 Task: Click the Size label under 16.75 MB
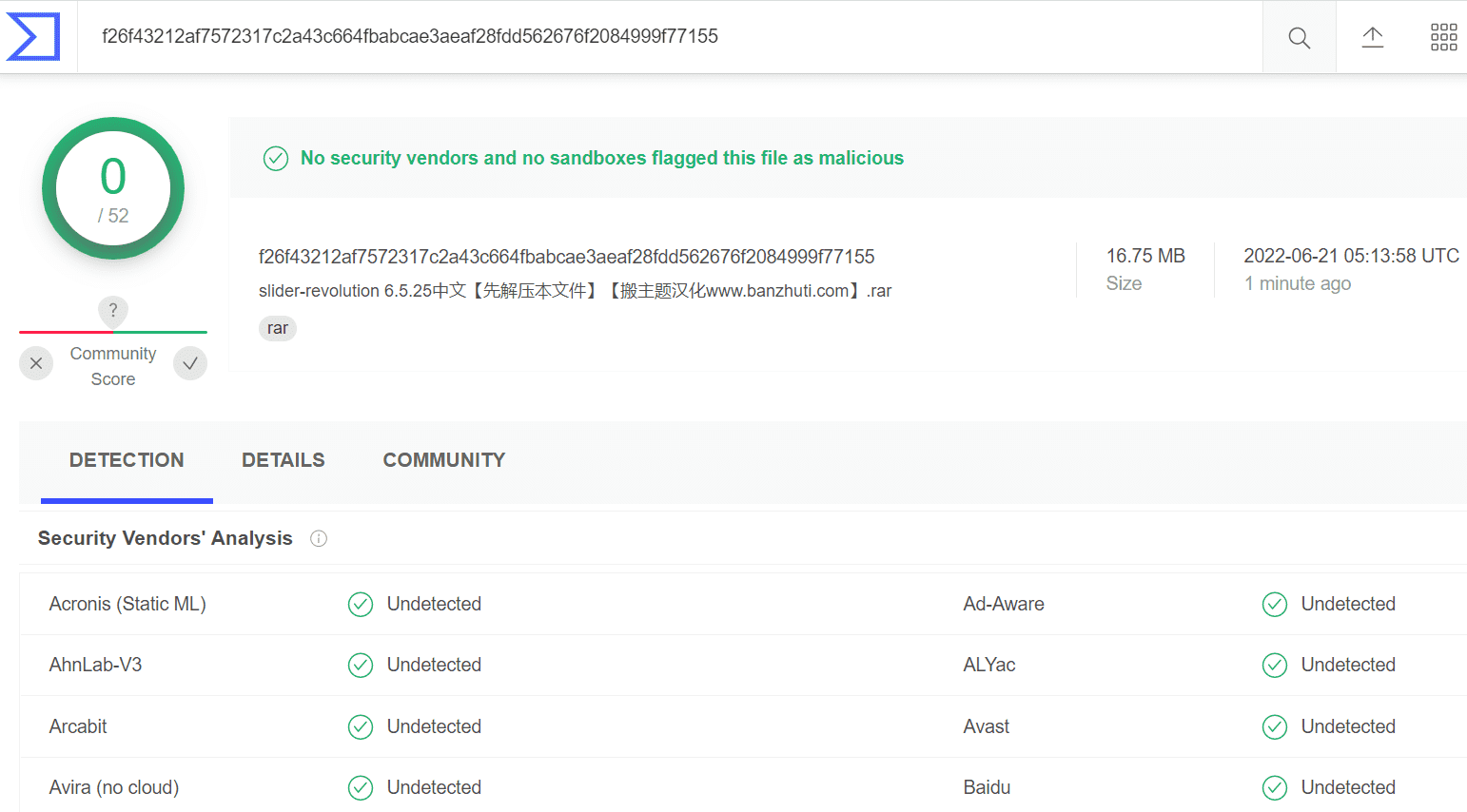pyautogui.click(x=1124, y=283)
